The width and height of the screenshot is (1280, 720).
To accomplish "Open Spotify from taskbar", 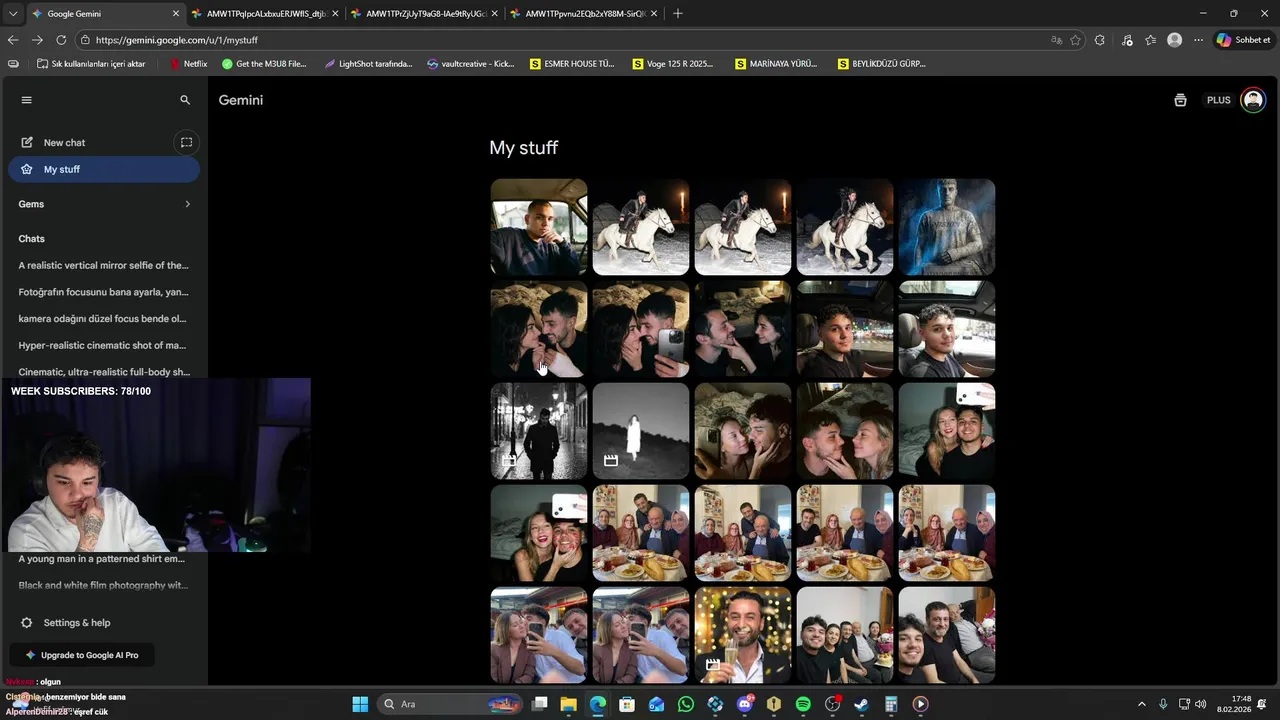I will [x=803, y=704].
